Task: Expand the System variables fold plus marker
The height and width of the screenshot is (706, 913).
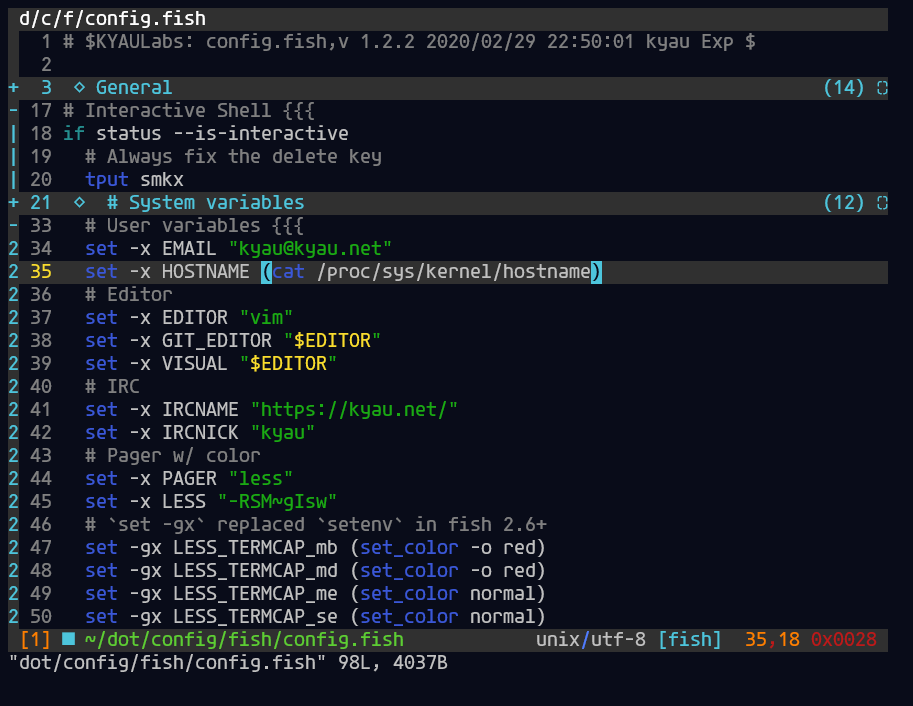Action: [x=13, y=203]
